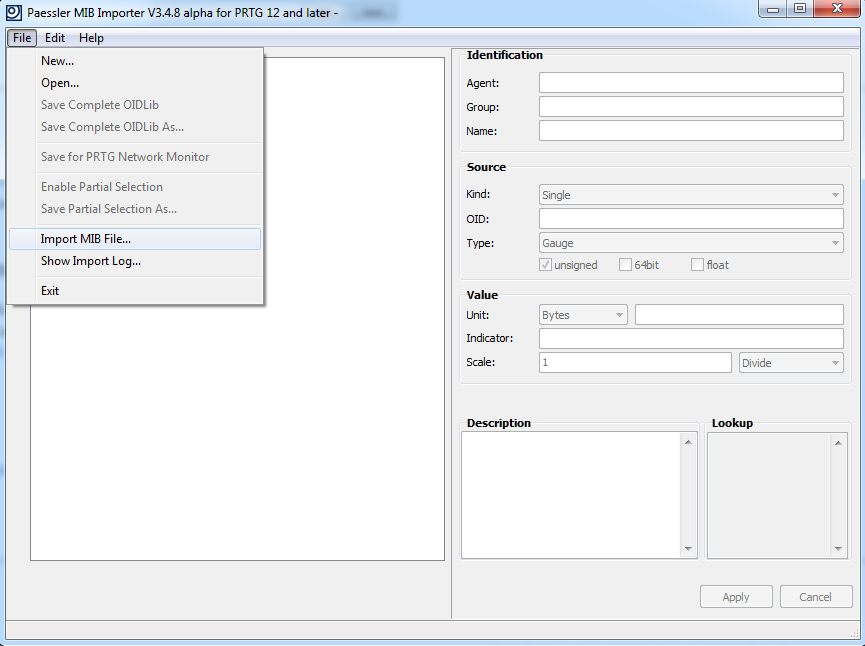The width and height of the screenshot is (865, 646).
Task: Focus the Scale value field
Action: 635,362
